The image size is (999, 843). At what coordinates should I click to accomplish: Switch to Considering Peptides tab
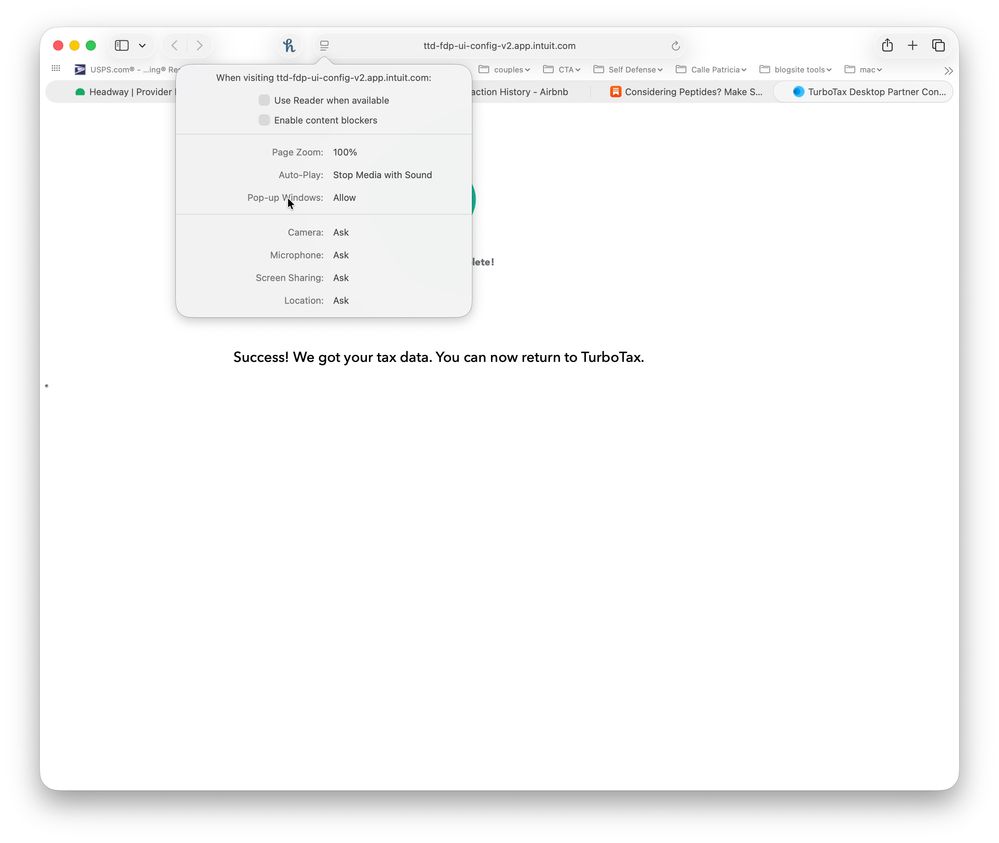click(690, 92)
